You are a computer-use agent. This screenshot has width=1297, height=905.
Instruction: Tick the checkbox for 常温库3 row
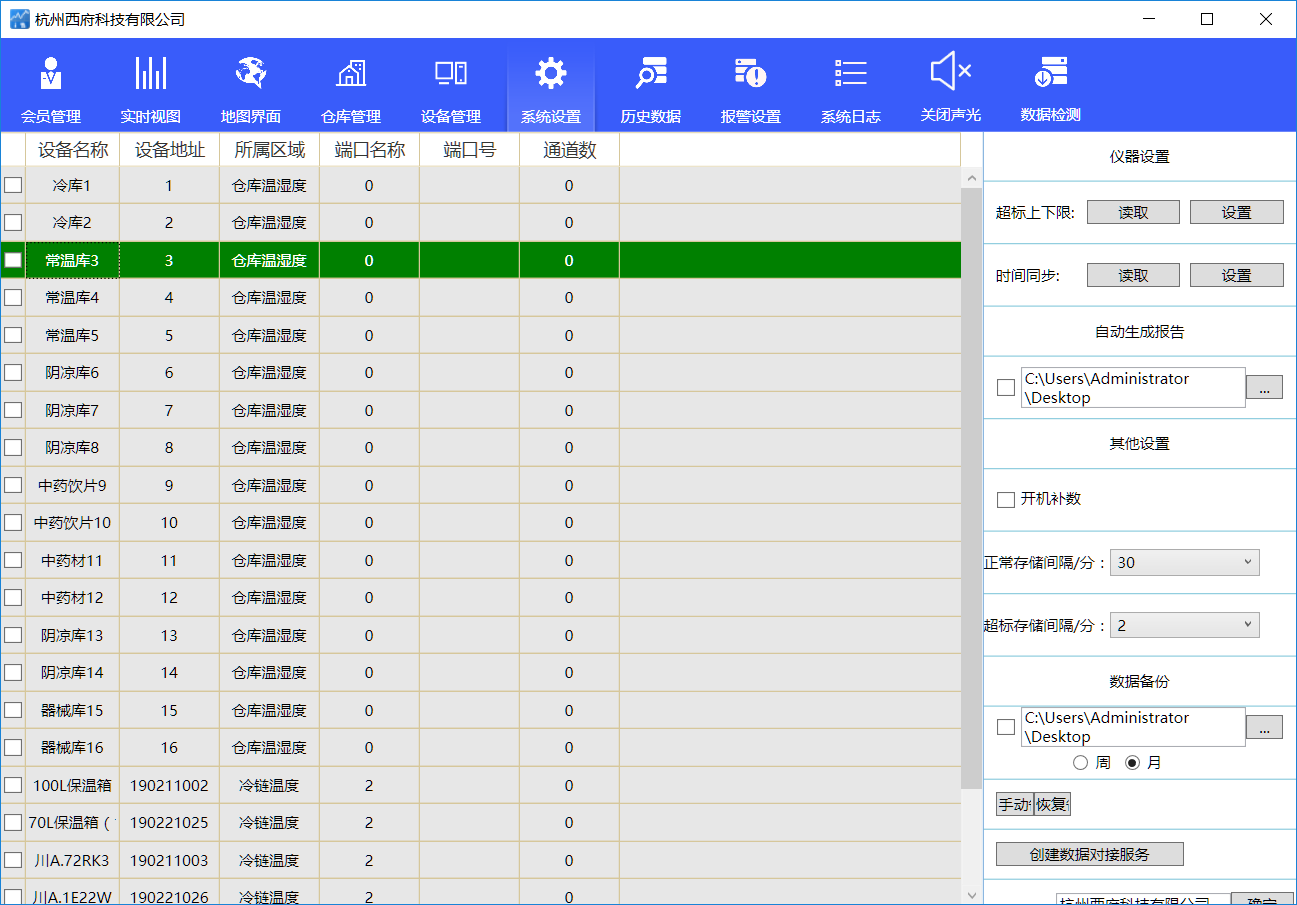click(13, 260)
